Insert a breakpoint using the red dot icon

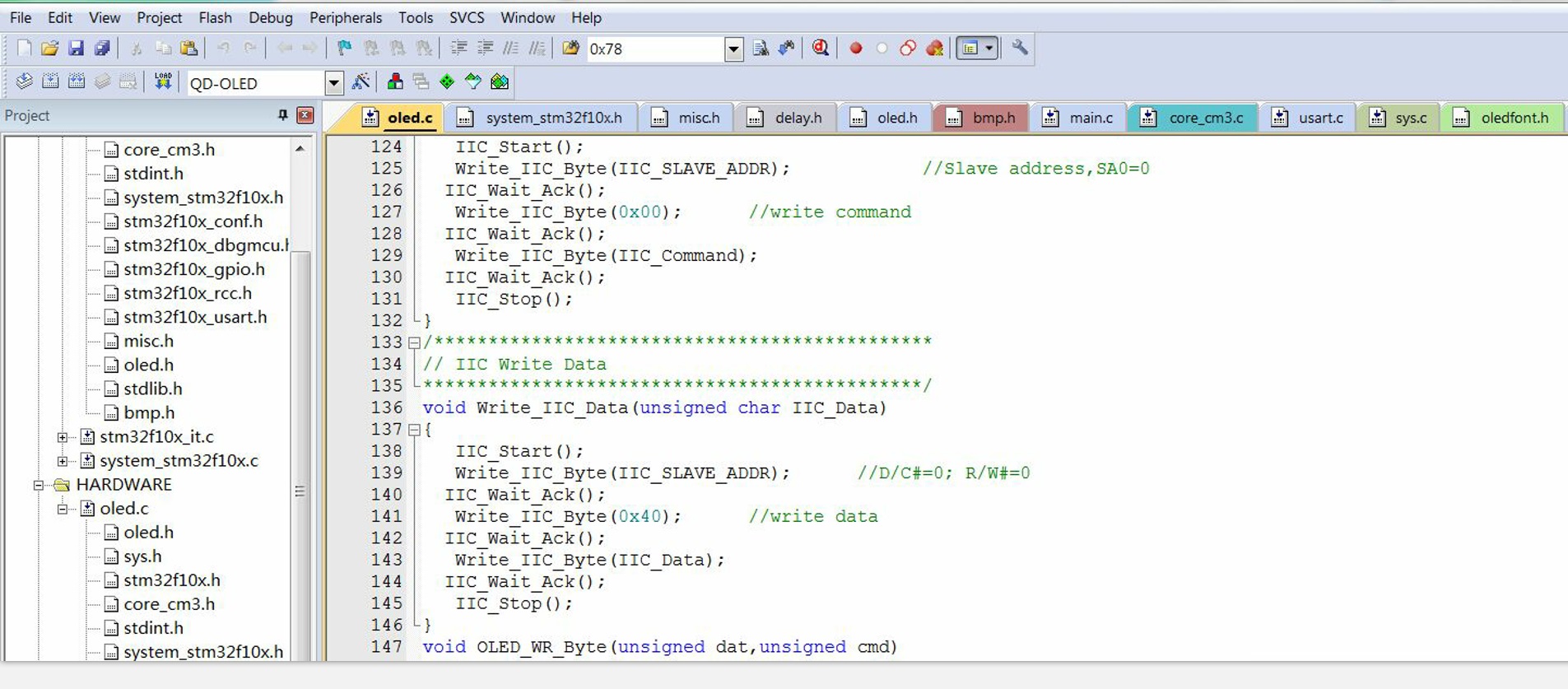[x=856, y=49]
